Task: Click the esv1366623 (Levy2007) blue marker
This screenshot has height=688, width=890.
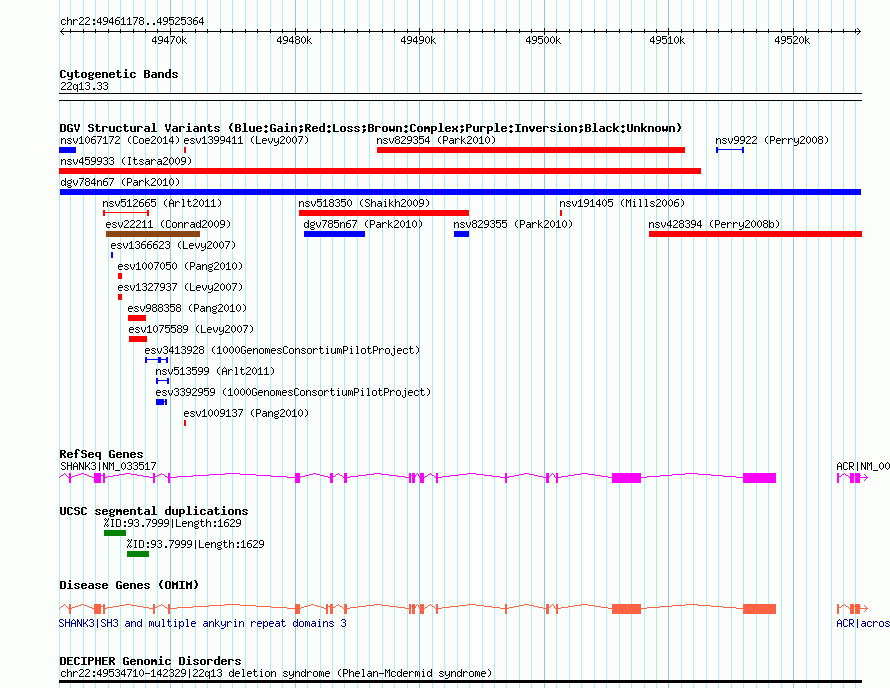Action: coord(112,255)
